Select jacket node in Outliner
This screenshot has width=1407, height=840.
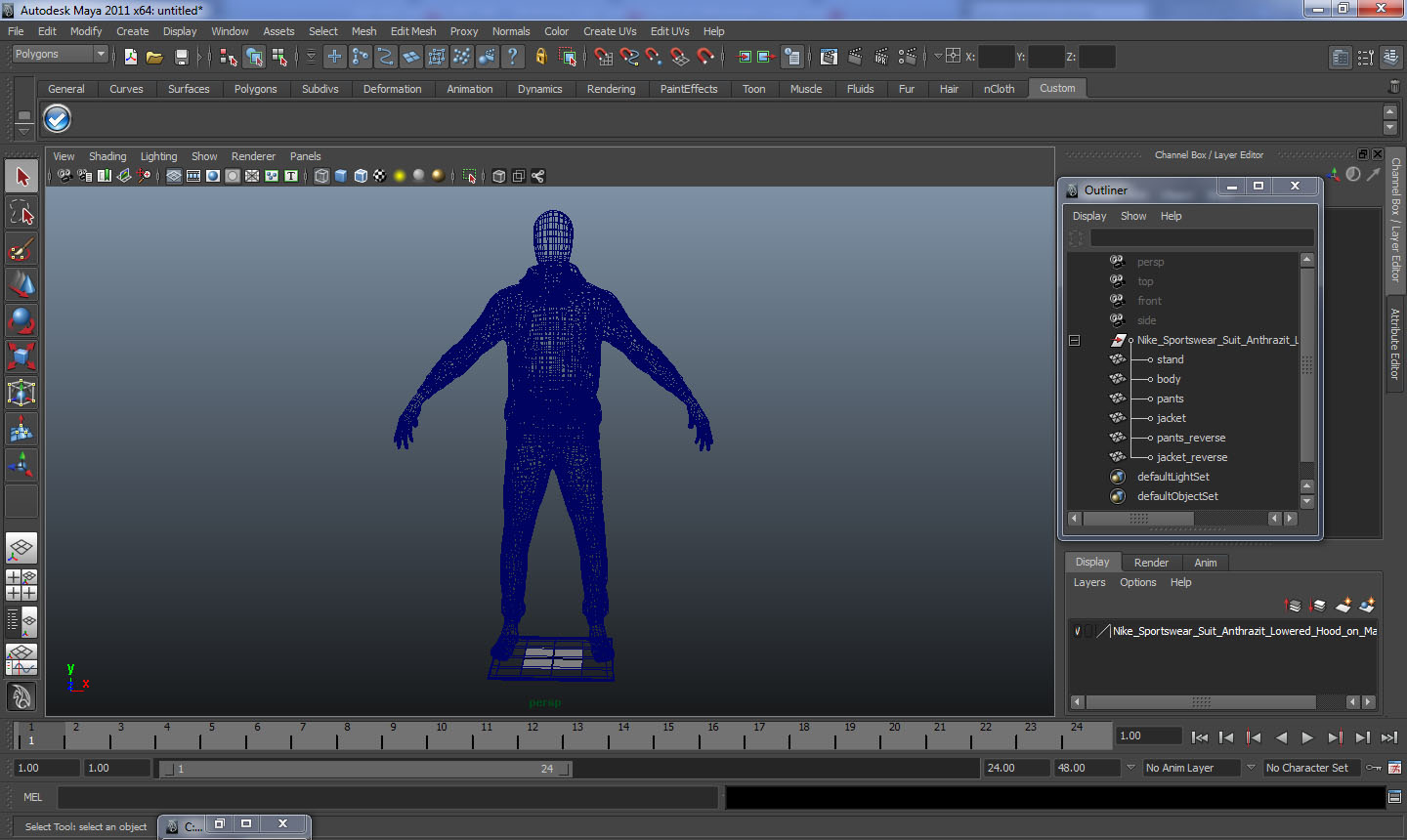coord(1171,418)
